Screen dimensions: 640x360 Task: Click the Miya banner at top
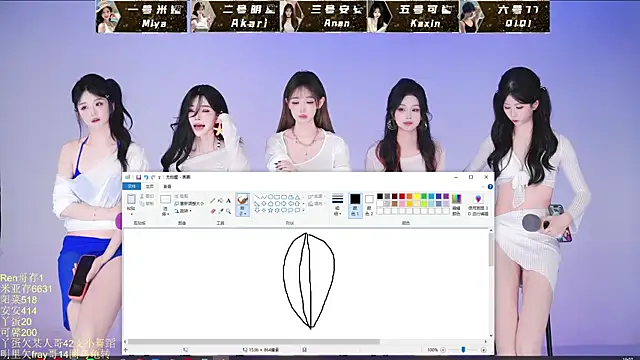point(142,17)
